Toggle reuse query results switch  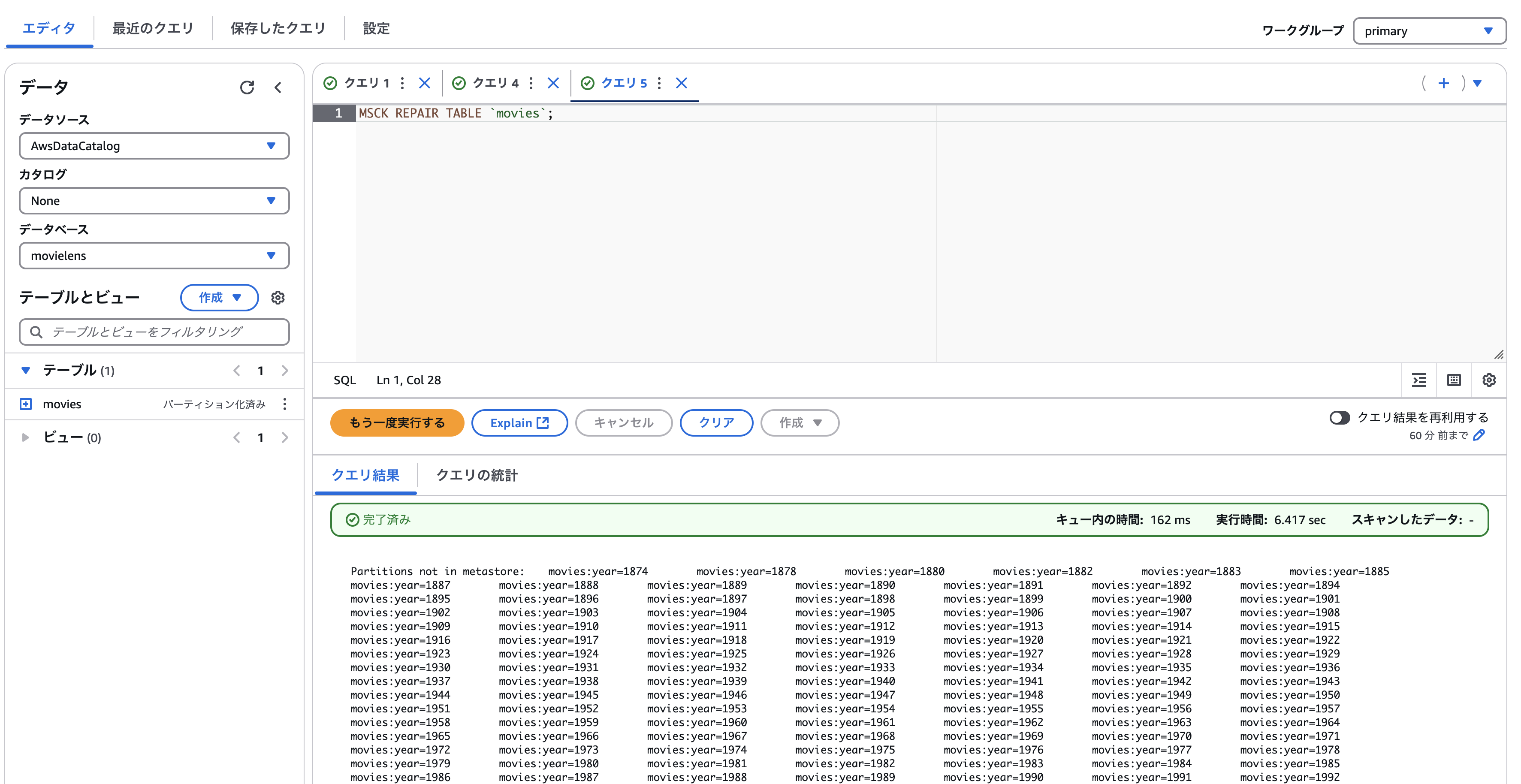click(x=1339, y=418)
